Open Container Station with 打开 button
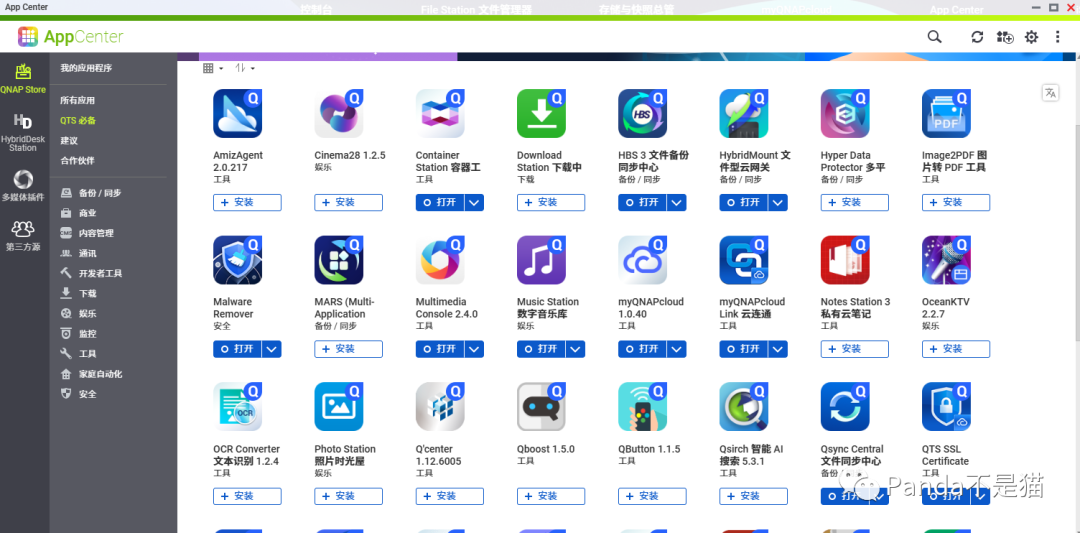This screenshot has height=533, width=1080. [440, 202]
